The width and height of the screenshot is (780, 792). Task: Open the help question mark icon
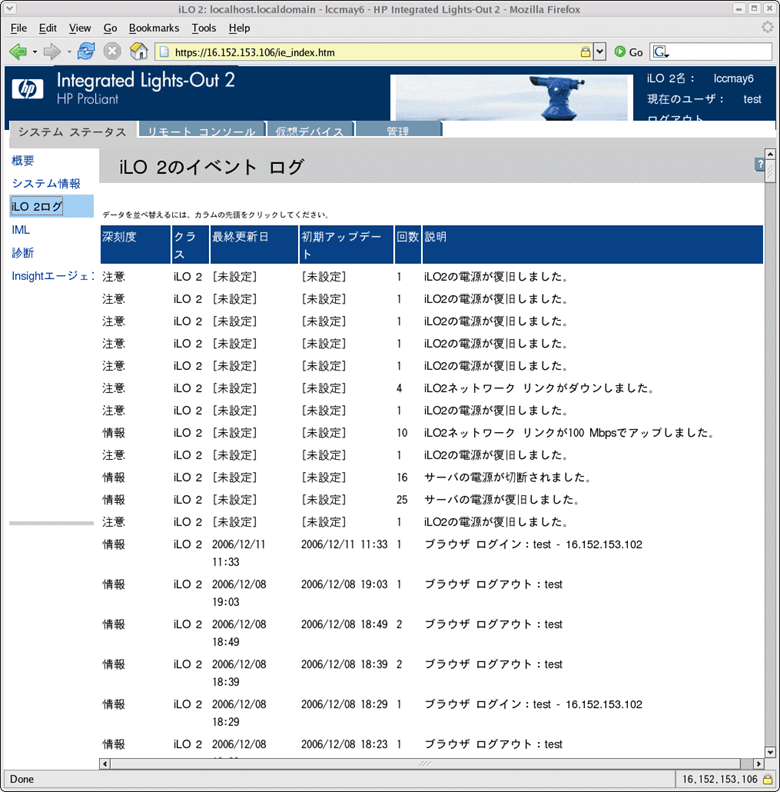(758, 165)
